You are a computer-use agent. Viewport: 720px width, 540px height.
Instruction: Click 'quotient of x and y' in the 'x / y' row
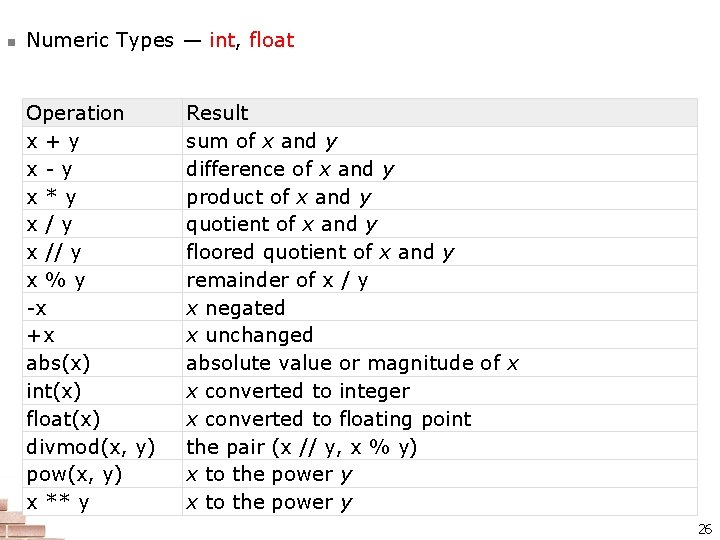[281, 224]
